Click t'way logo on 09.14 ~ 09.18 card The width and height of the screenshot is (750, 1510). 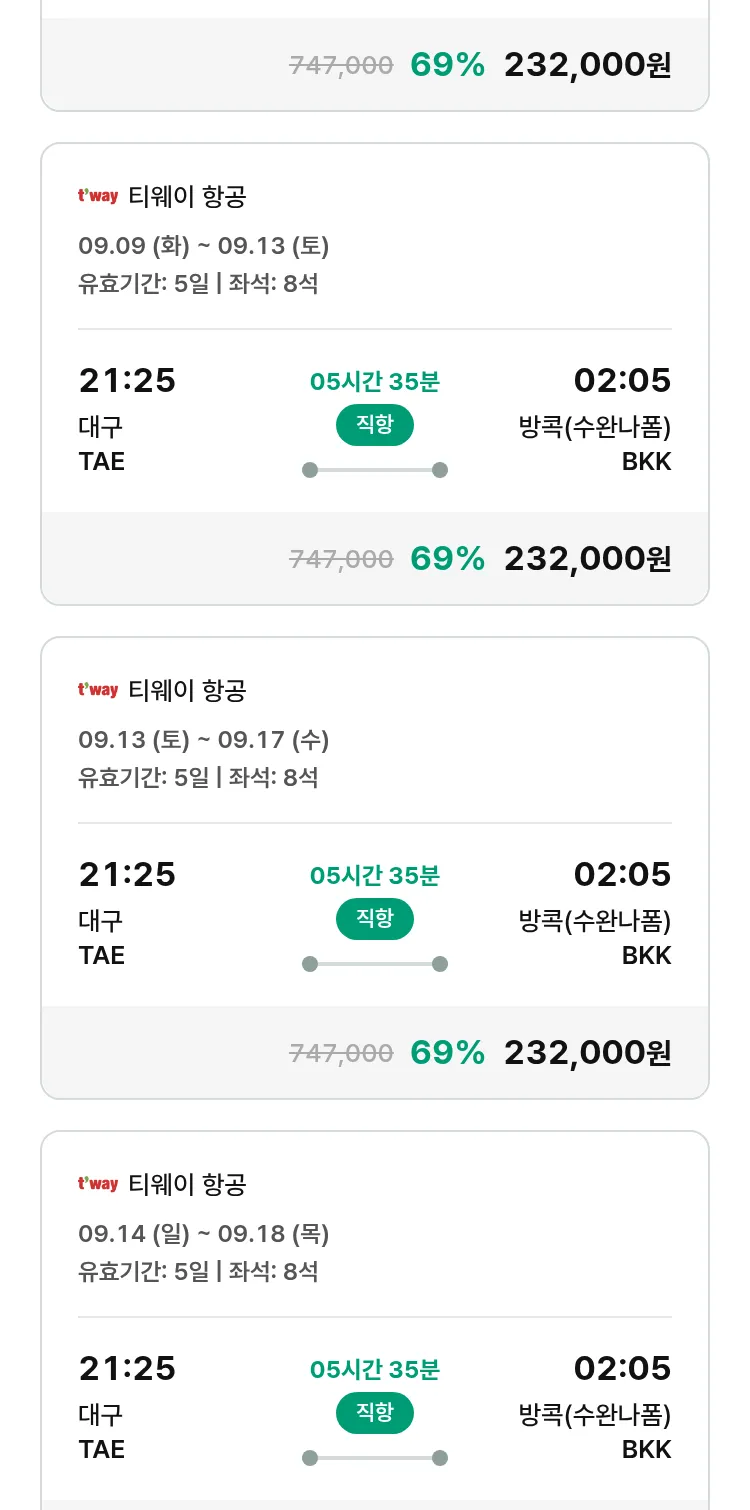[x=98, y=1184]
